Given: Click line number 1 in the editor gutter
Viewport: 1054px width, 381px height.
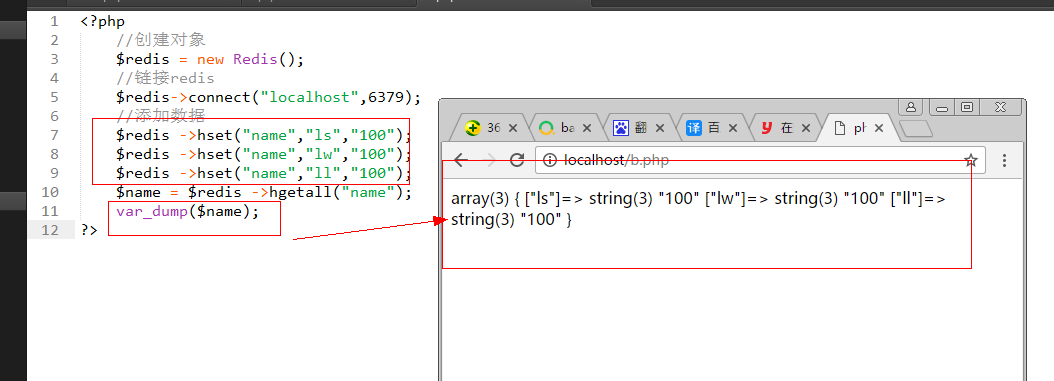Looking at the screenshot, I should tap(55, 21).
